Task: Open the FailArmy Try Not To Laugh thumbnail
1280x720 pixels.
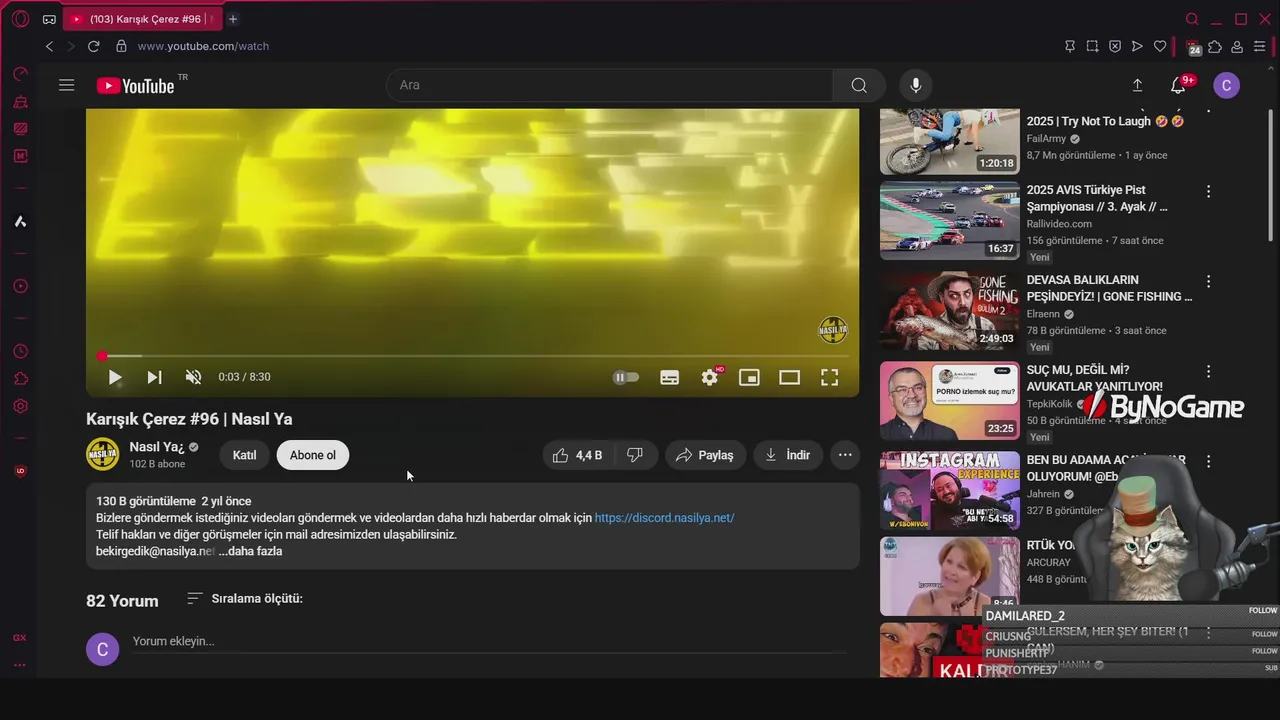Action: click(949, 141)
